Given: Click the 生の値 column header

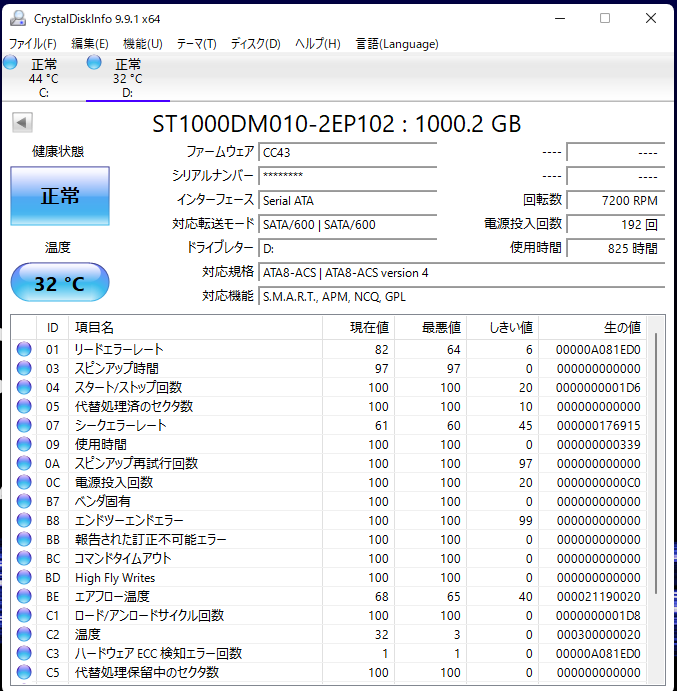Looking at the screenshot, I should (592, 327).
